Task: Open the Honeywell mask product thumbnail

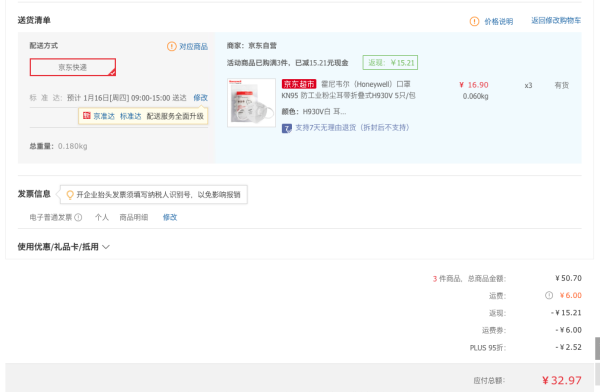Action: (x=251, y=103)
